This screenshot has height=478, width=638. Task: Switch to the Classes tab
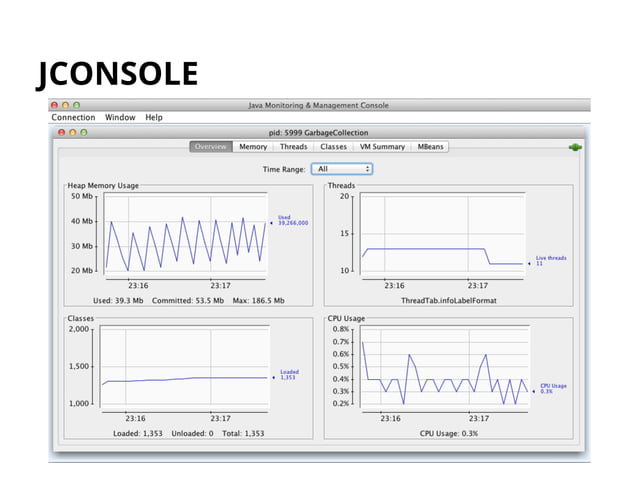pyautogui.click(x=333, y=147)
